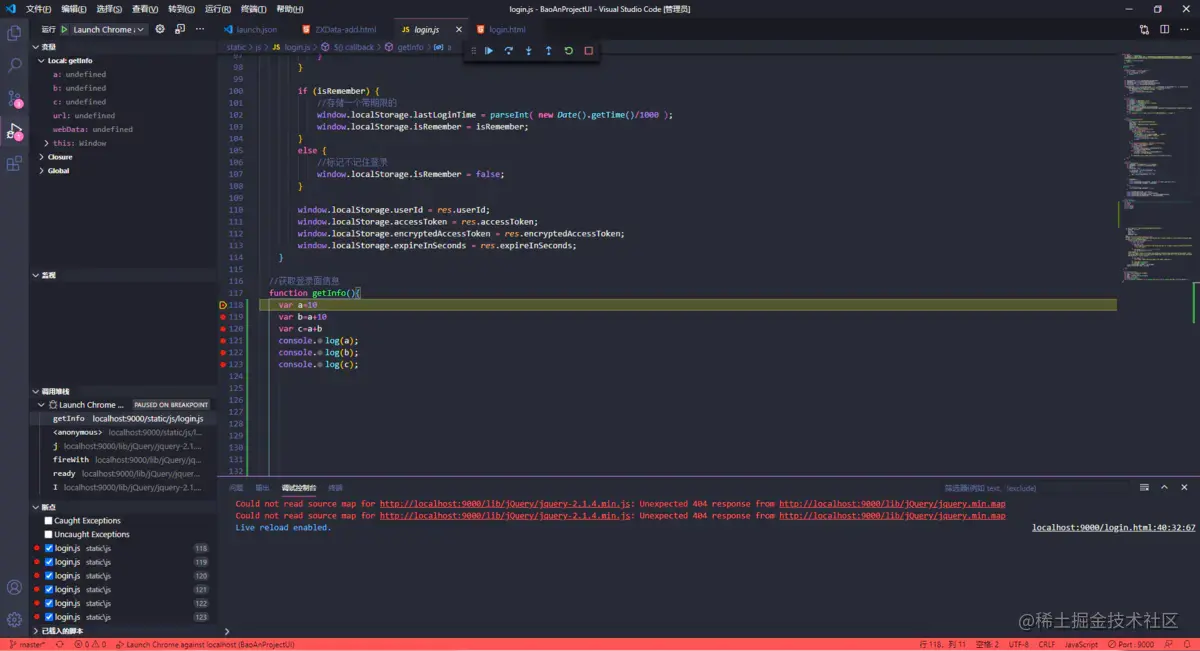Click the Step Into debug arrow

[528, 50]
